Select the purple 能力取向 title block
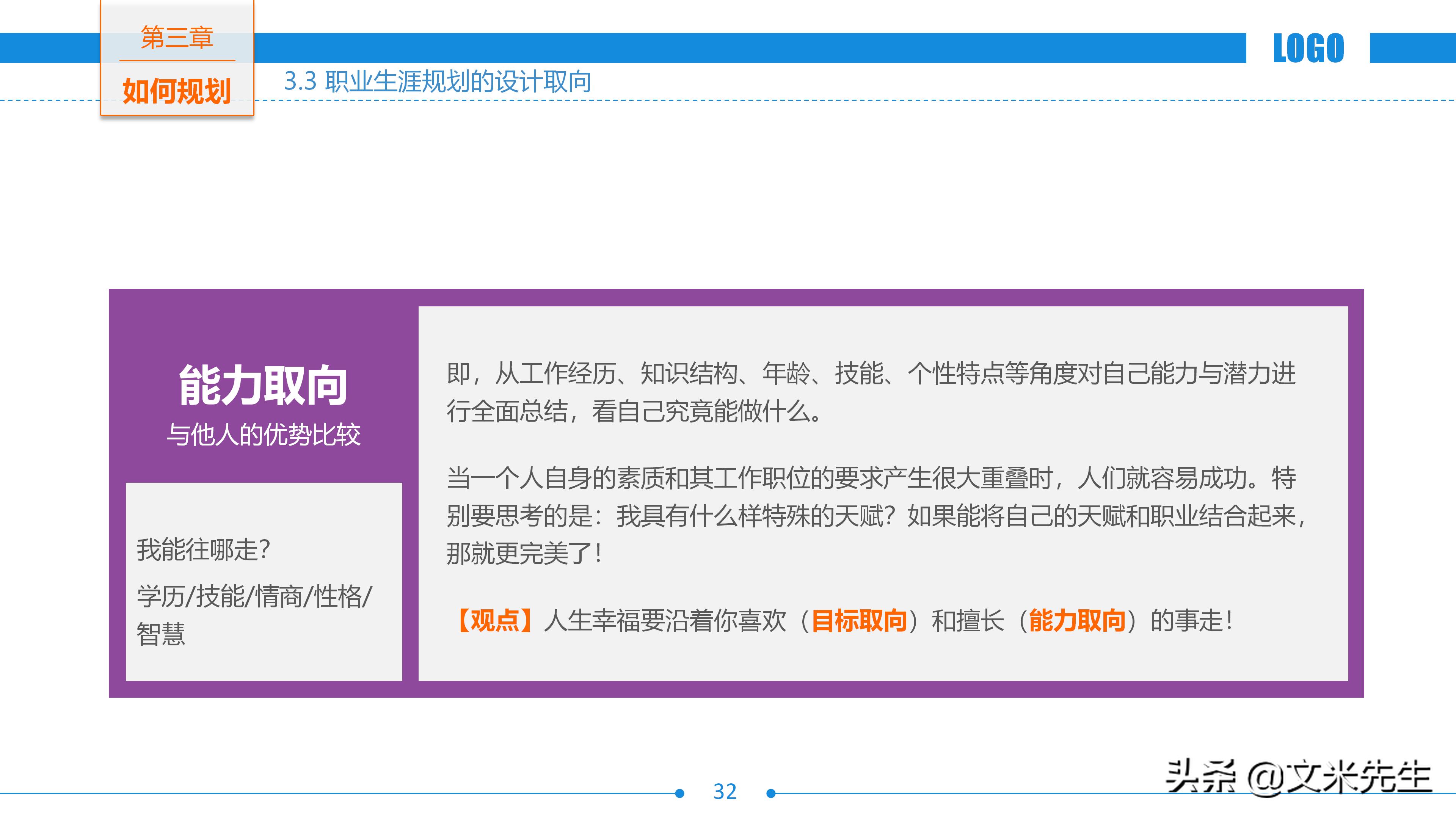 click(x=263, y=384)
